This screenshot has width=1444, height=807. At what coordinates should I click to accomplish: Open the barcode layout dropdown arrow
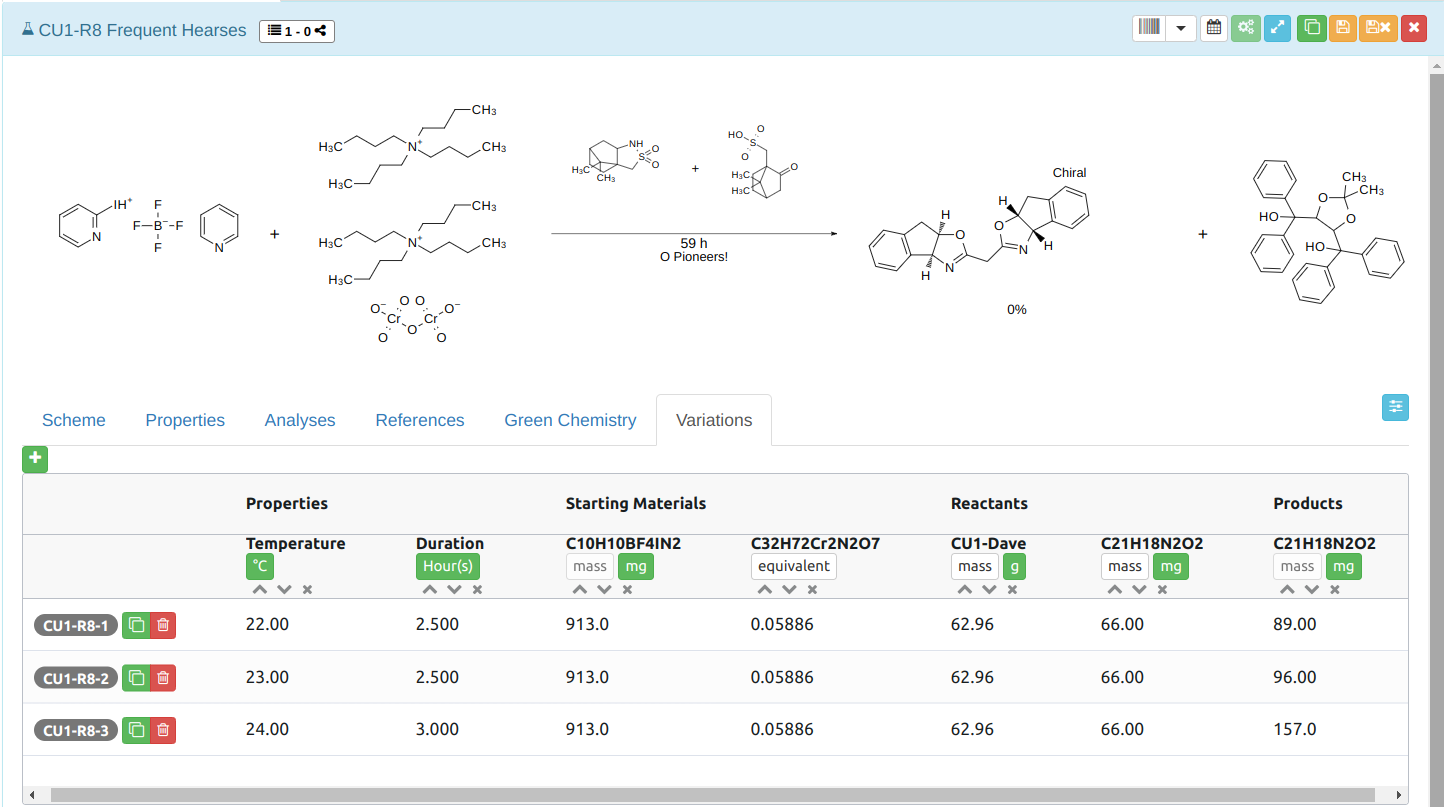[1181, 28]
